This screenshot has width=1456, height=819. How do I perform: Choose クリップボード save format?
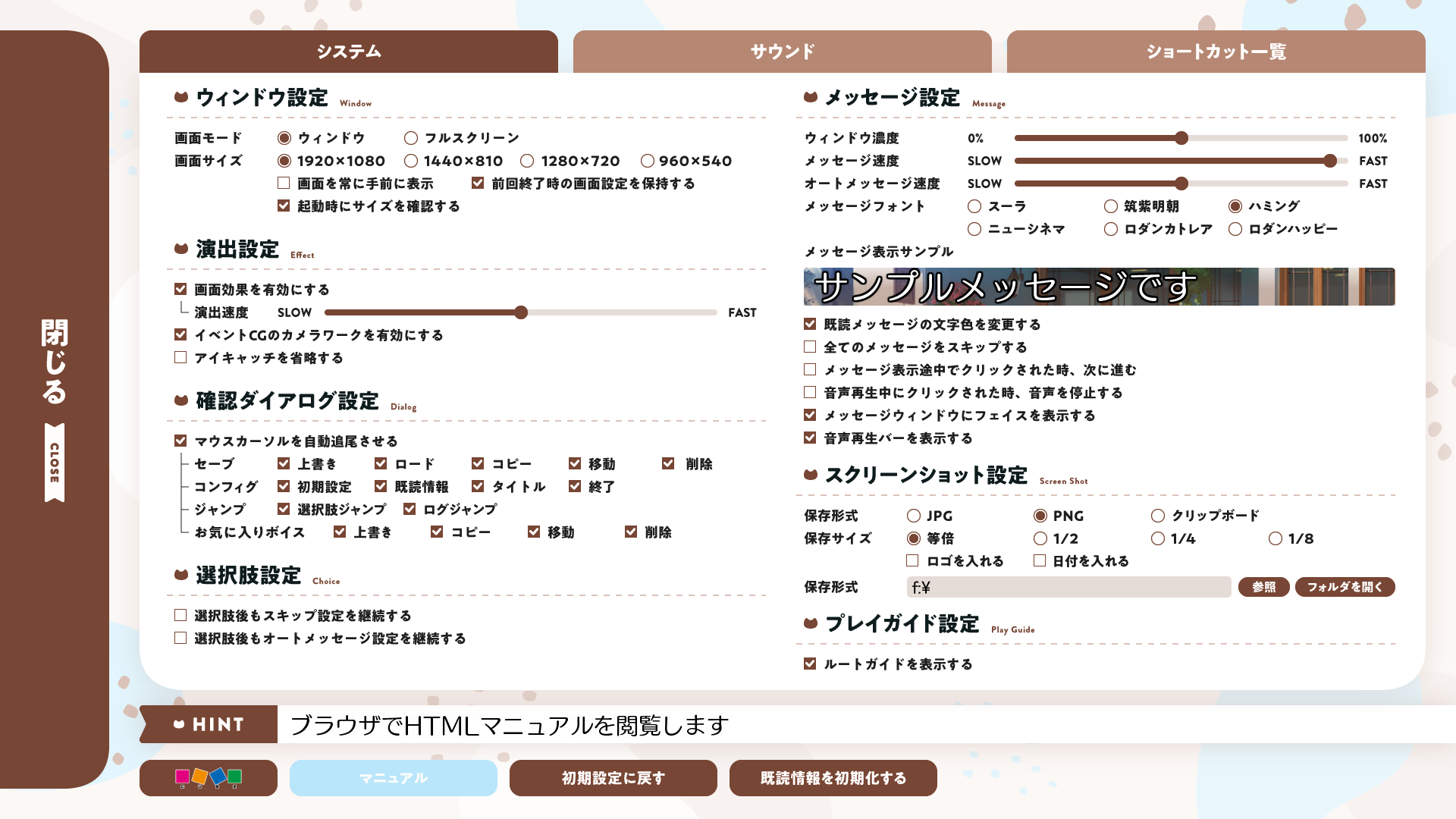[1158, 516]
